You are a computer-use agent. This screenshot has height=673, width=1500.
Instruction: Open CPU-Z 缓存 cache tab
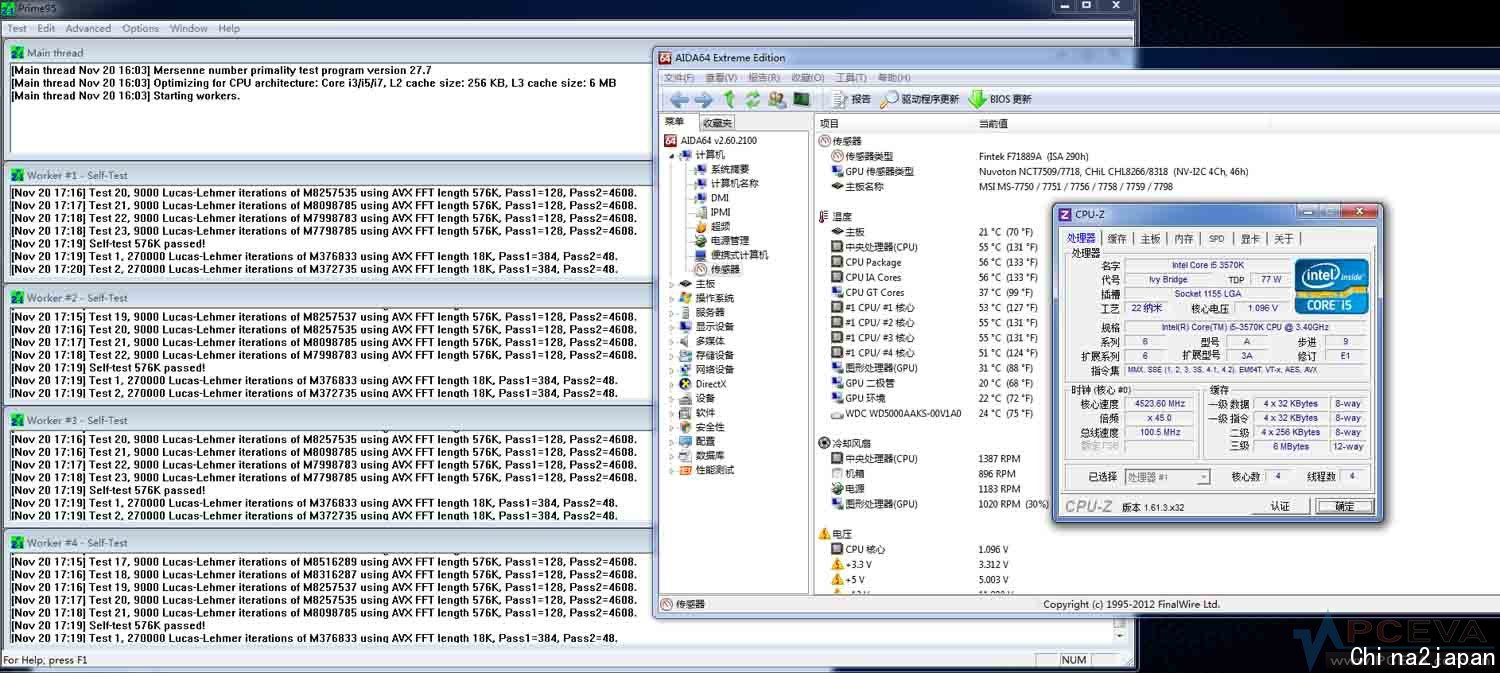[x=1117, y=238]
